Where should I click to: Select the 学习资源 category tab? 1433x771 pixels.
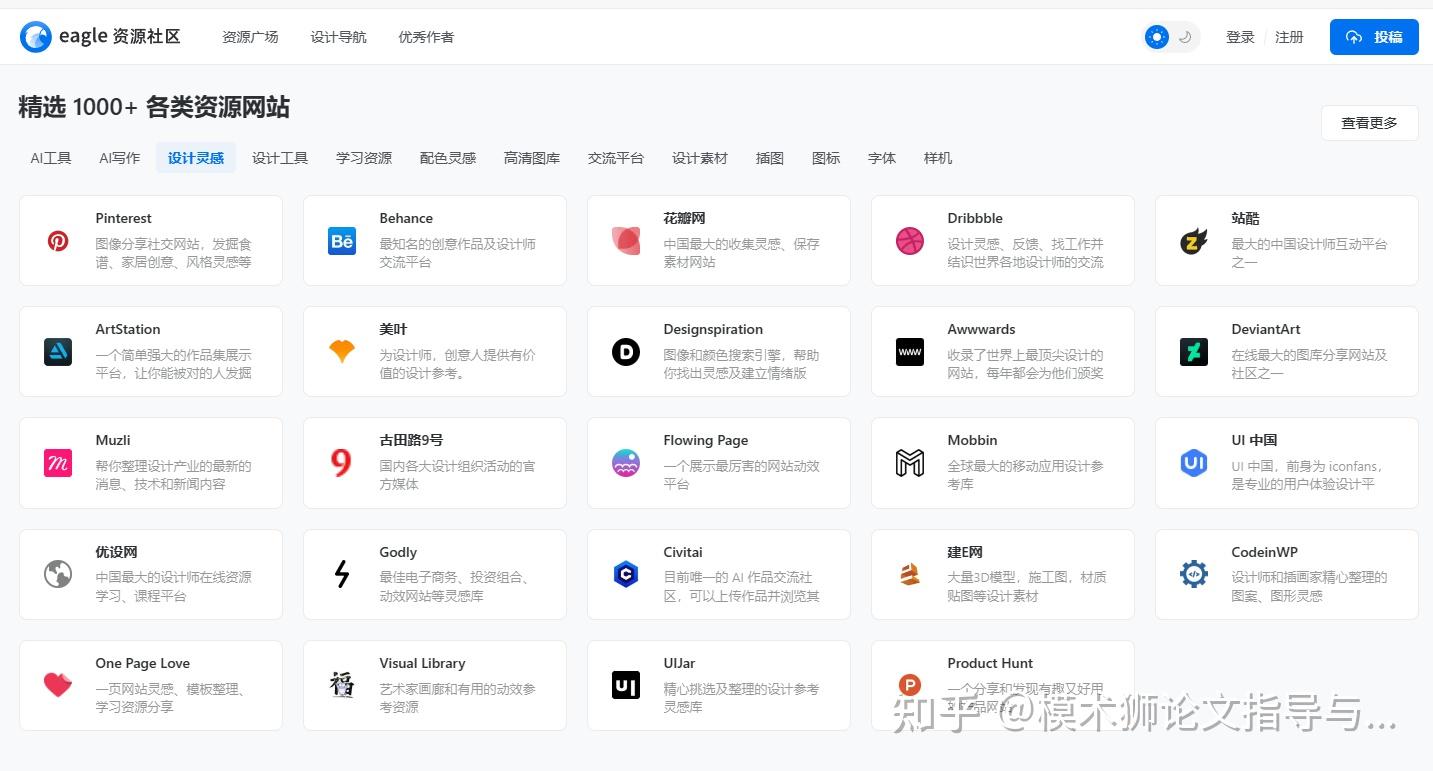point(364,158)
